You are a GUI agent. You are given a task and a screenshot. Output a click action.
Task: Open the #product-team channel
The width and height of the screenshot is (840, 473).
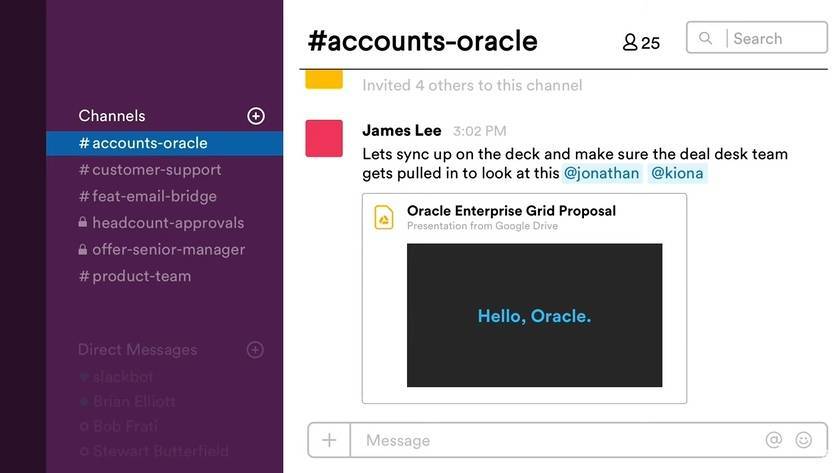coord(141,276)
